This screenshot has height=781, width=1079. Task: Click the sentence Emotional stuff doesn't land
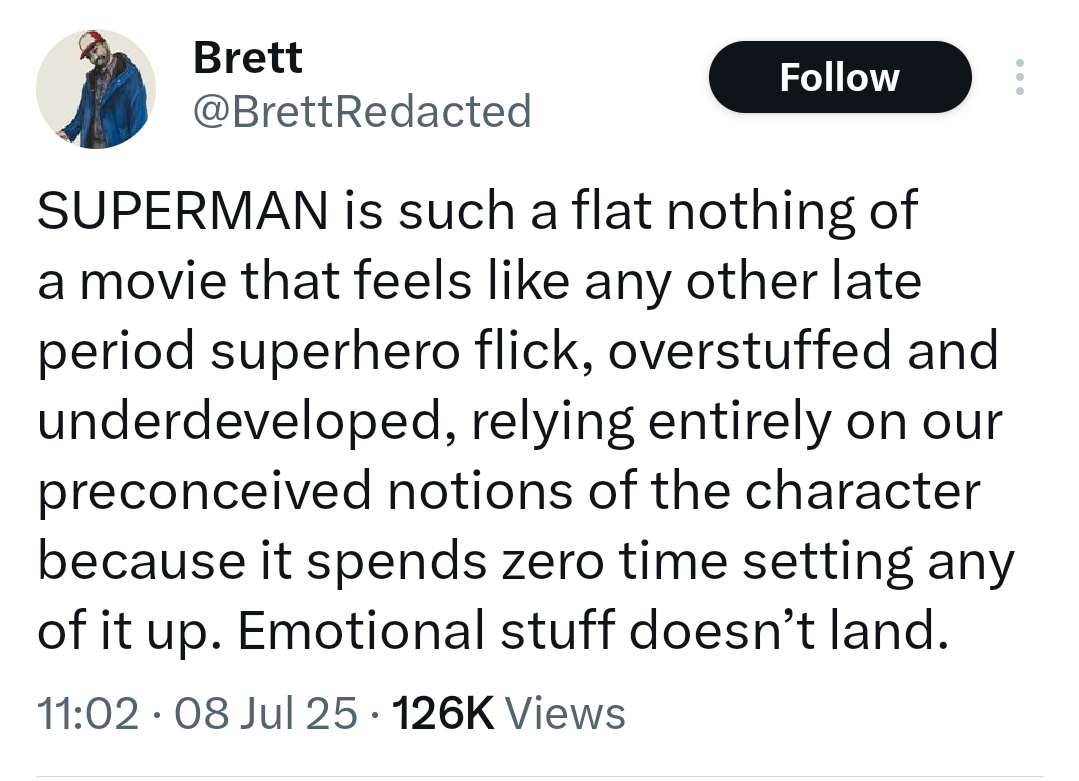click(593, 630)
